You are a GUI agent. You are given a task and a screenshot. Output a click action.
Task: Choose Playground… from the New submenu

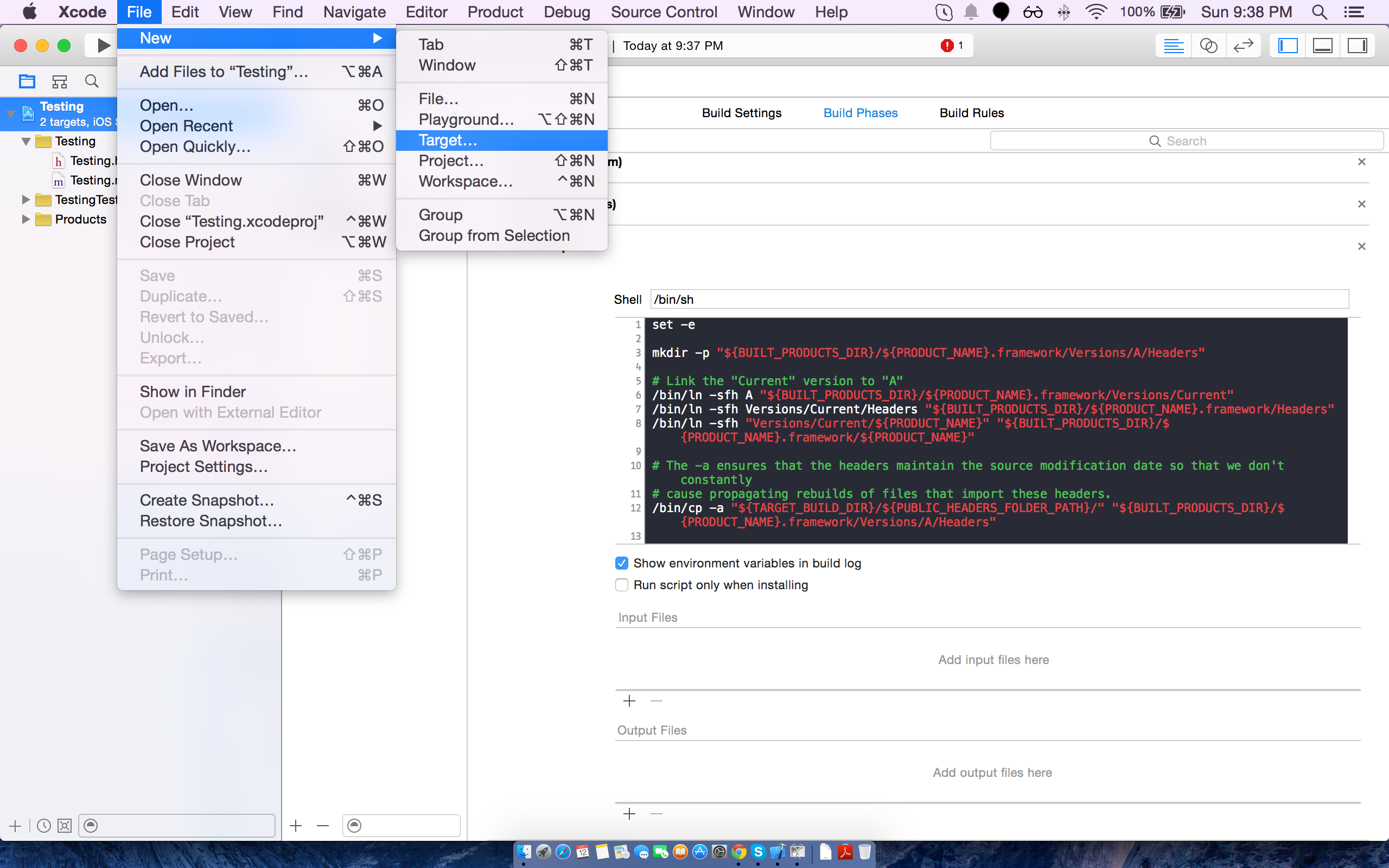pyautogui.click(x=502, y=119)
